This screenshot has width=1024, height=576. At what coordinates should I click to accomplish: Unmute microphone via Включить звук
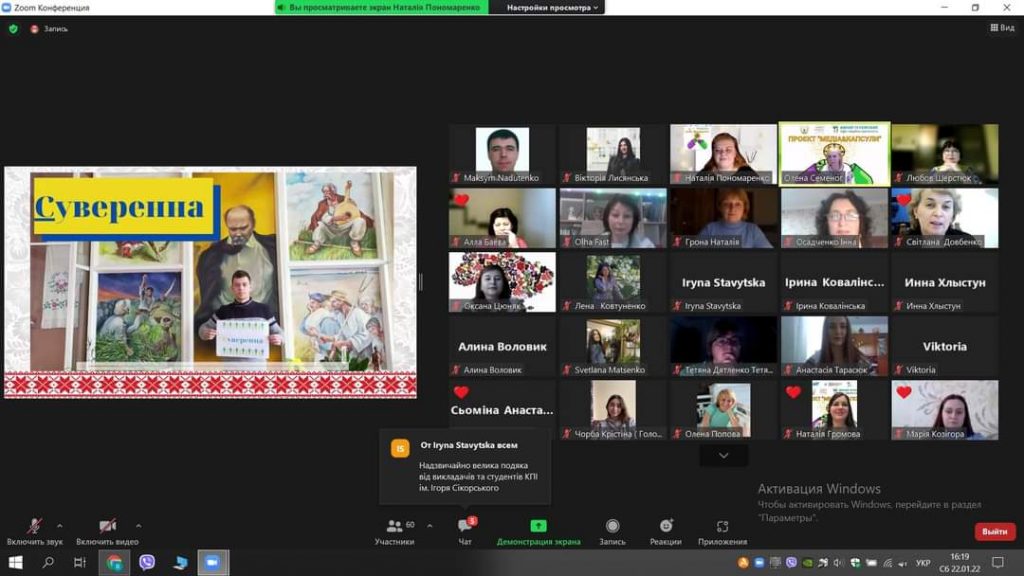[35, 532]
